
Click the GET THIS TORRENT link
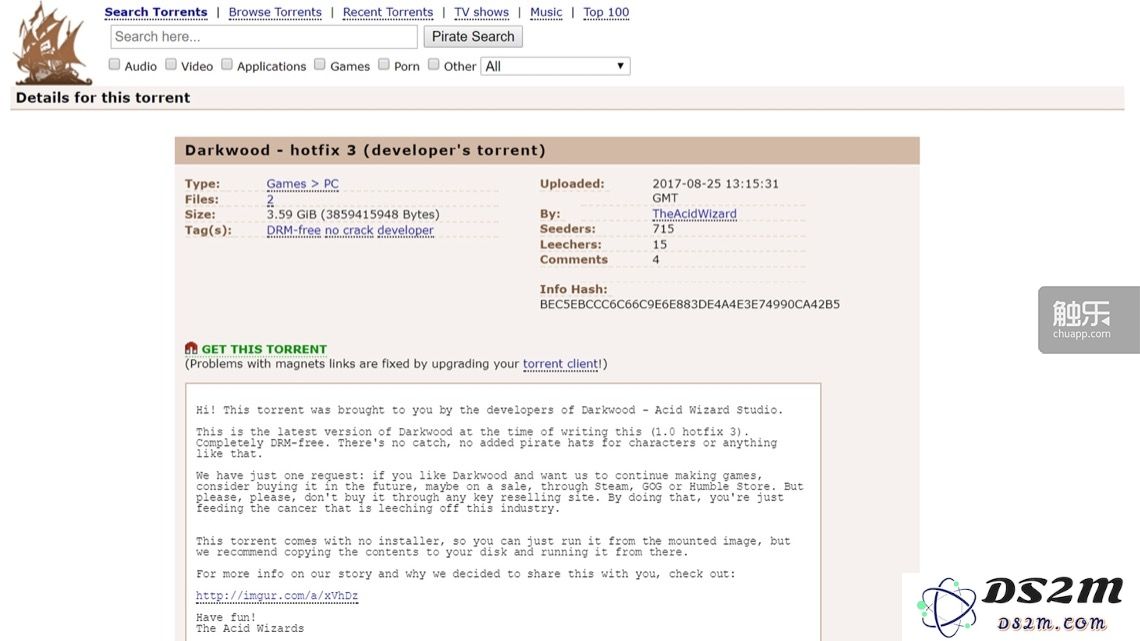coord(264,349)
